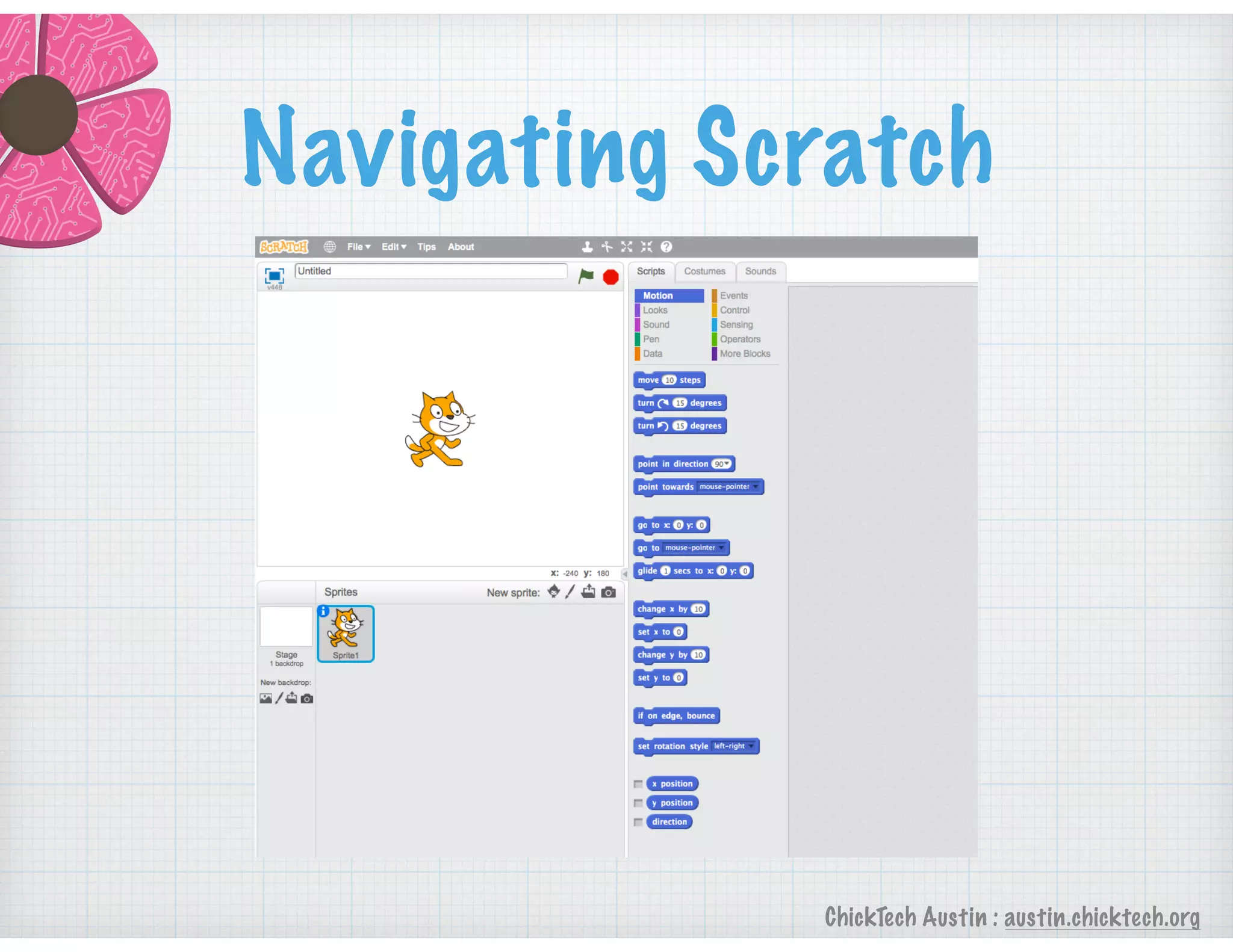
Task: Select the Sprite1 thumbnail
Action: 346,634
